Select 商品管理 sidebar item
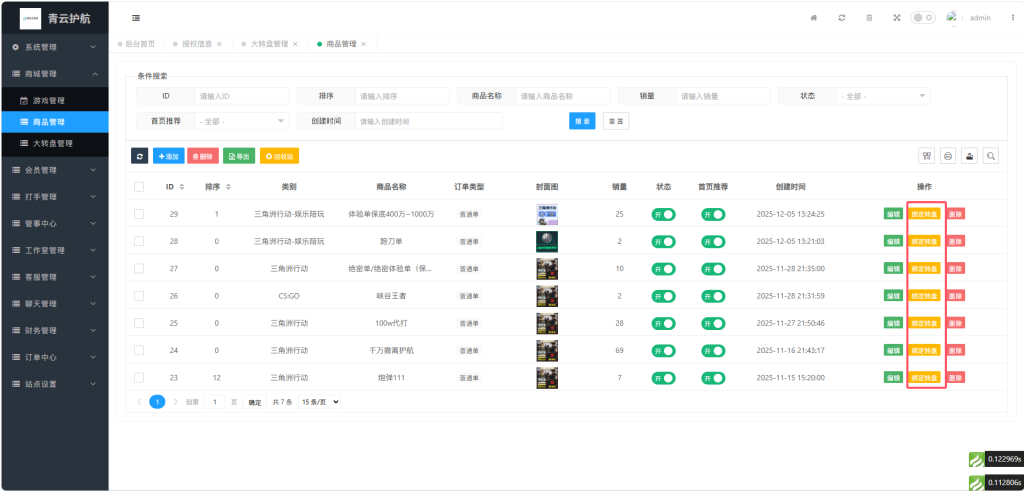 click(x=55, y=122)
